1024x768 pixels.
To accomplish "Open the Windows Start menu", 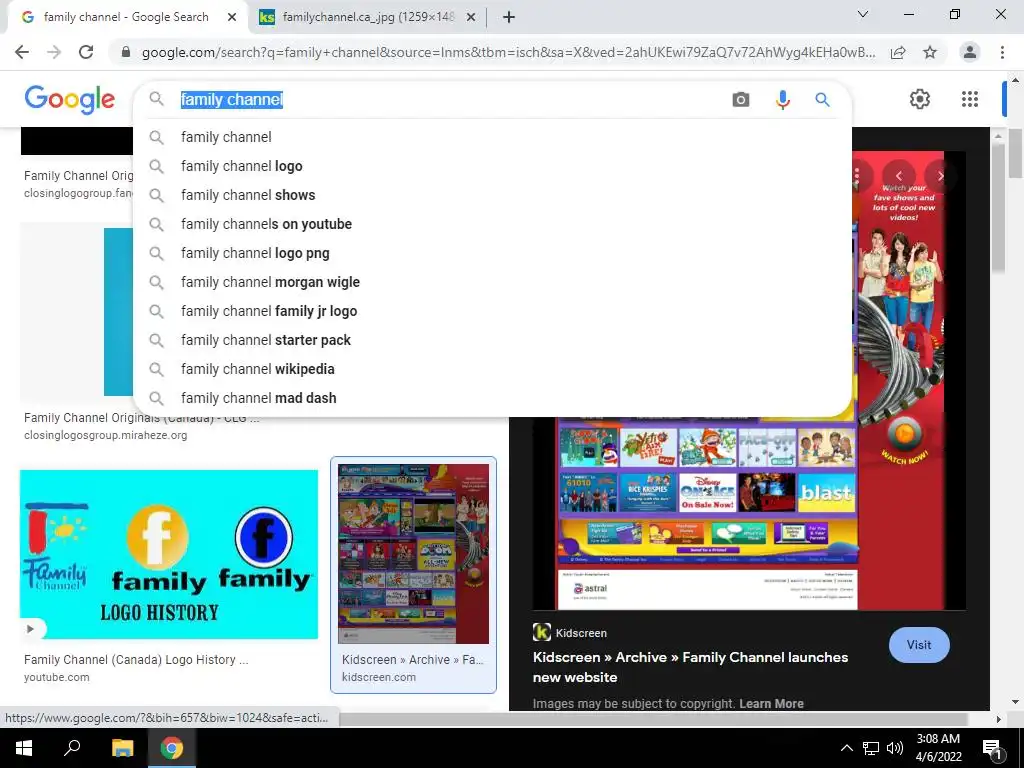I will coord(24,748).
